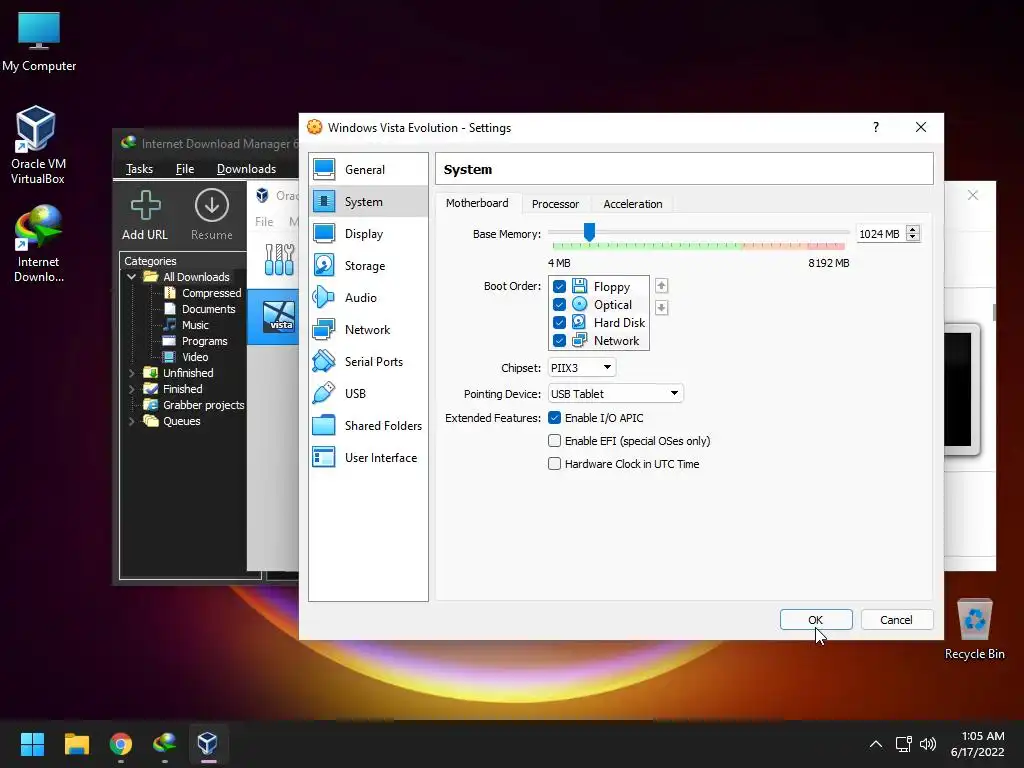Click OK to save settings

pyautogui.click(x=816, y=620)
